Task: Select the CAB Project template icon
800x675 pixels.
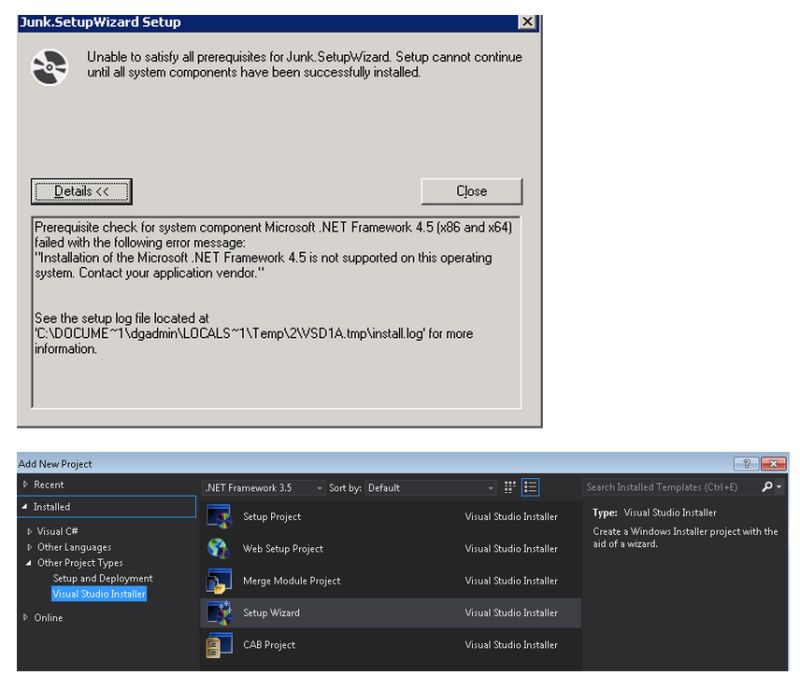Action: [222, 645]
